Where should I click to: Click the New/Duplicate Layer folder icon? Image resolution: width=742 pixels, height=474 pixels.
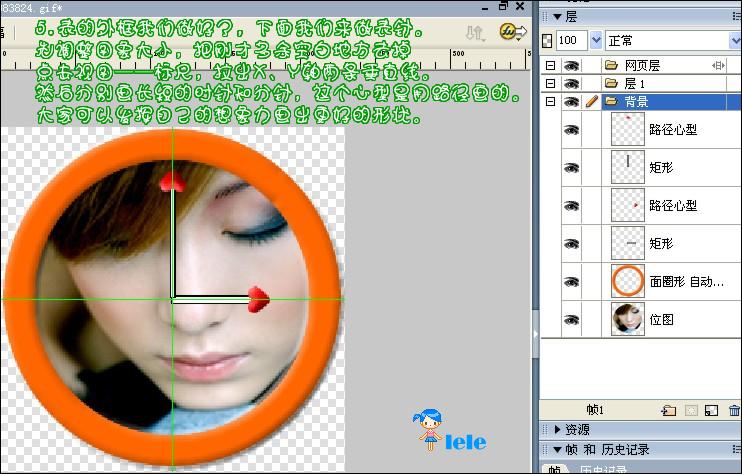669,409
